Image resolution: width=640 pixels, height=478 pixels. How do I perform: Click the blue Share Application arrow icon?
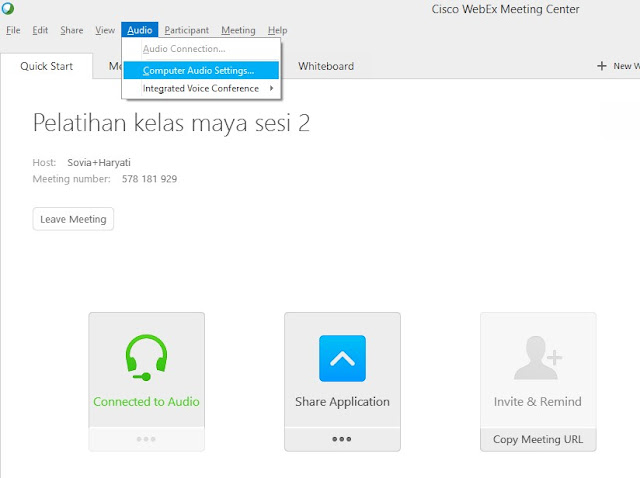[x=342, y=358]
